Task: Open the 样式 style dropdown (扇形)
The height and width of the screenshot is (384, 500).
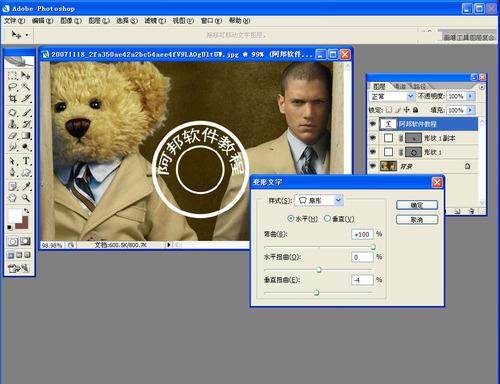Action: [x=319, y=200]
